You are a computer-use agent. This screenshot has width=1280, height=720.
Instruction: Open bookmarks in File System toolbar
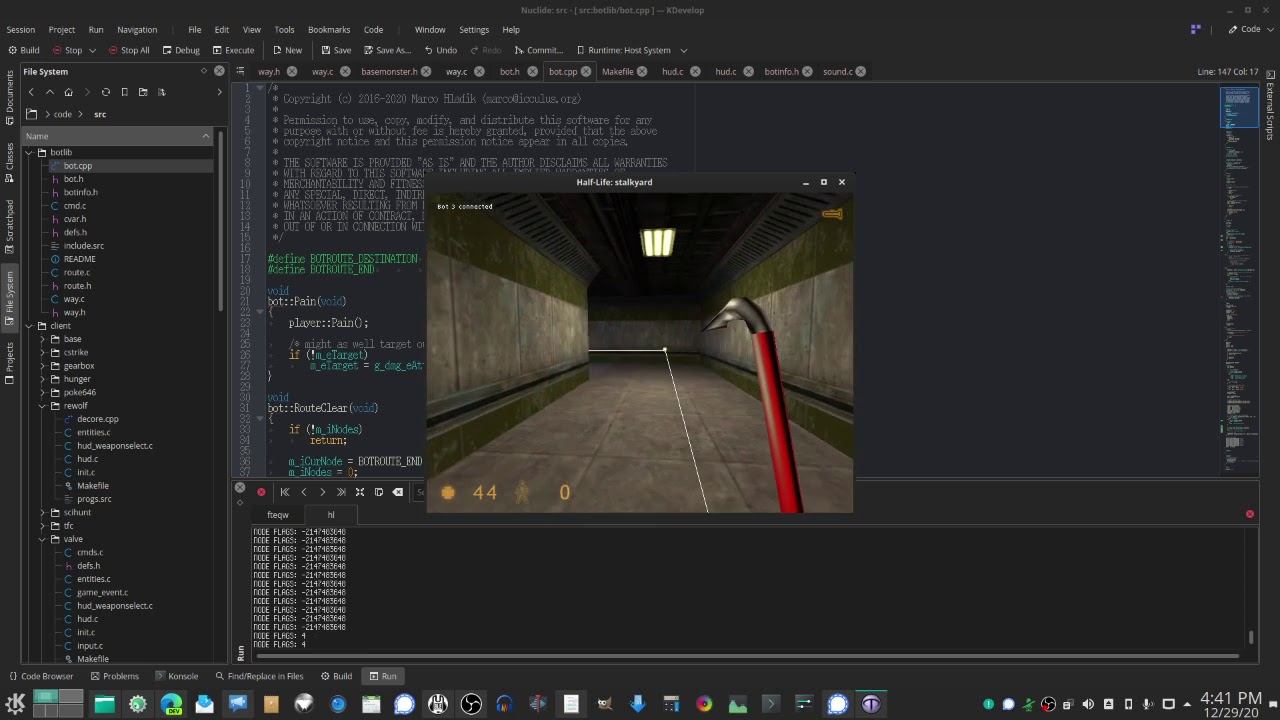pyautogui.click(x=124, y=92)
